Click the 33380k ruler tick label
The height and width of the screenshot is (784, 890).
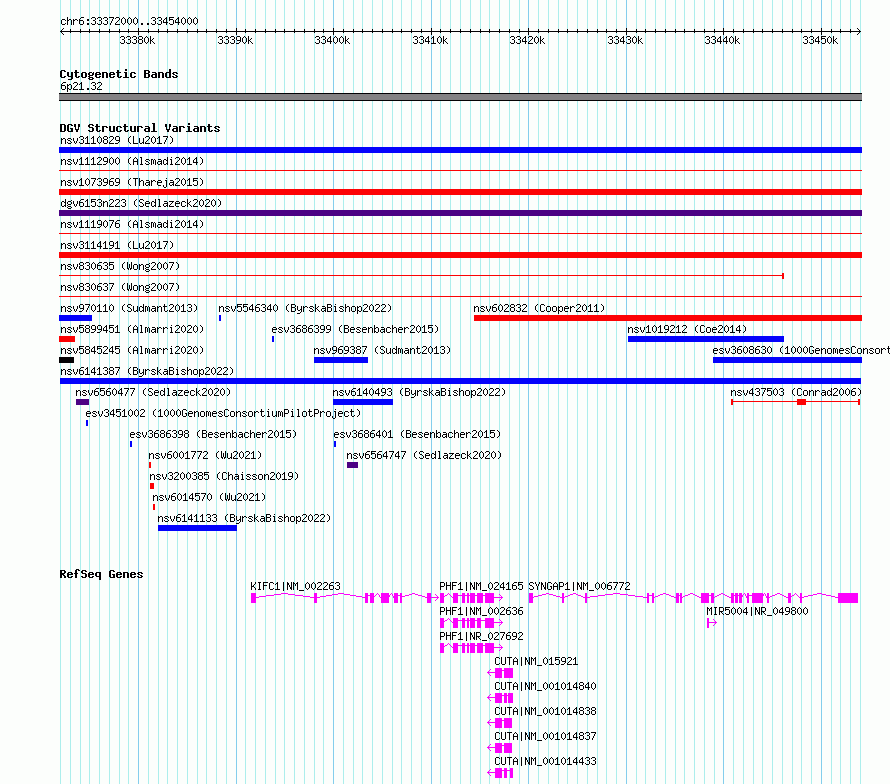point(137,40)
